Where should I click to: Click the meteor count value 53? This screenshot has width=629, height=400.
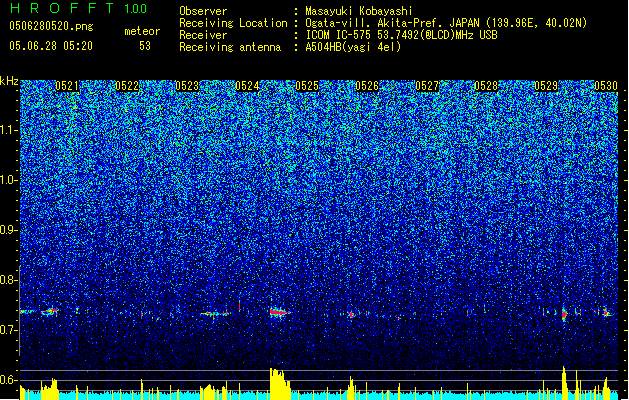click(145, 46)
